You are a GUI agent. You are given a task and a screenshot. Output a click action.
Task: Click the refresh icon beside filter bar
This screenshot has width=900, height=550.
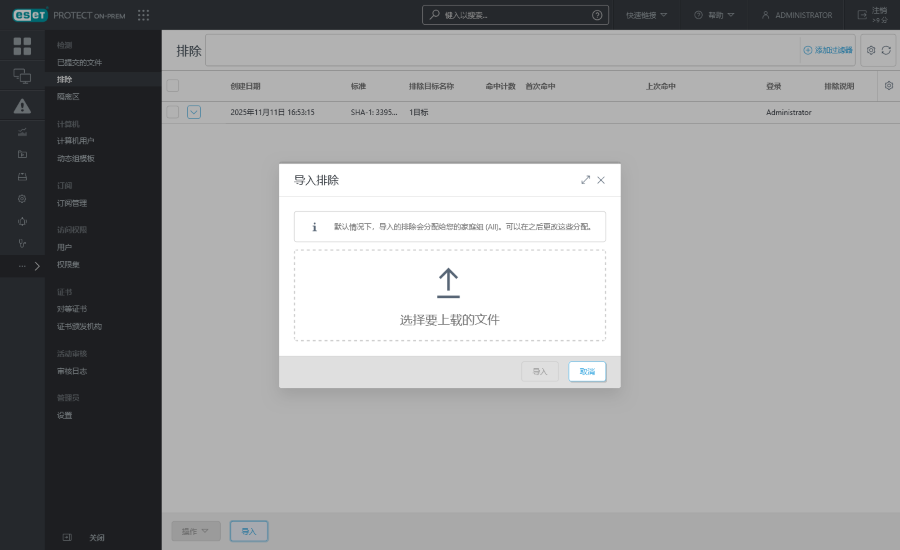[886, 50]
